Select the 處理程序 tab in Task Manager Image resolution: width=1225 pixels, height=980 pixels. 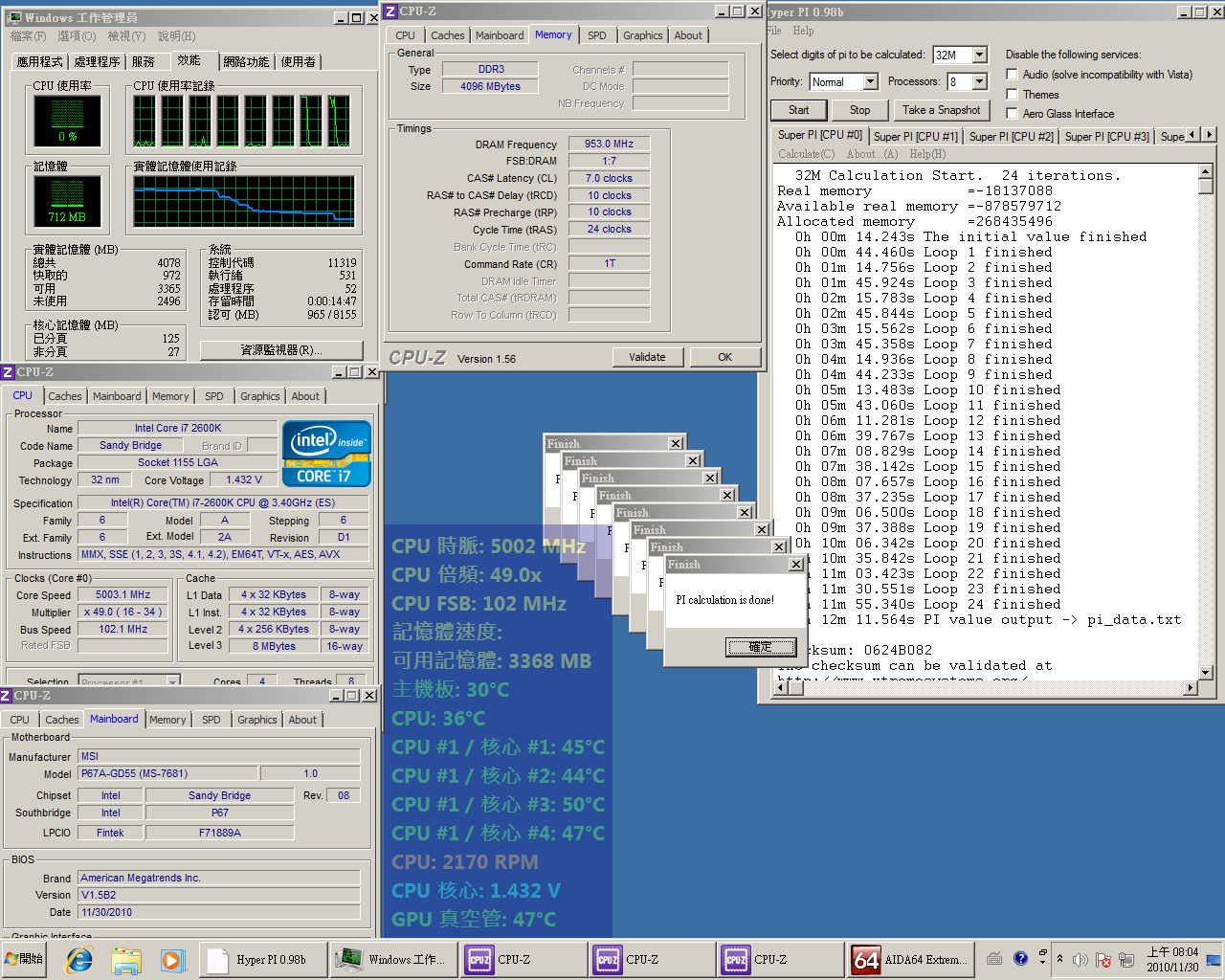tap(98, 62)
